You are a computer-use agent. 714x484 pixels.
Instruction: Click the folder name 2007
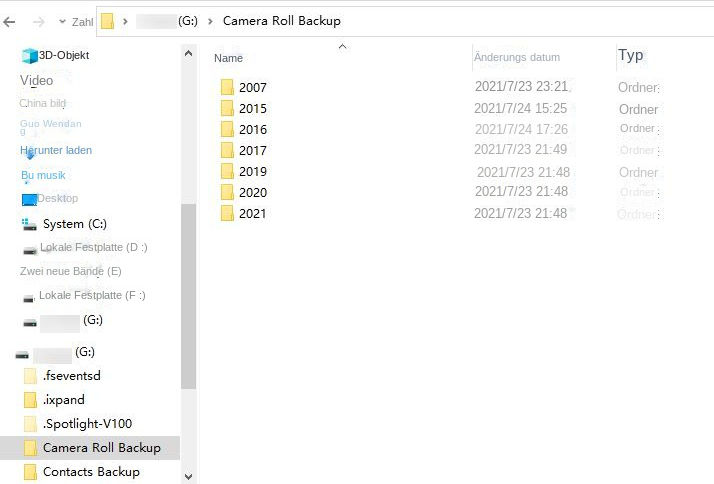click(x=253, y=87)
